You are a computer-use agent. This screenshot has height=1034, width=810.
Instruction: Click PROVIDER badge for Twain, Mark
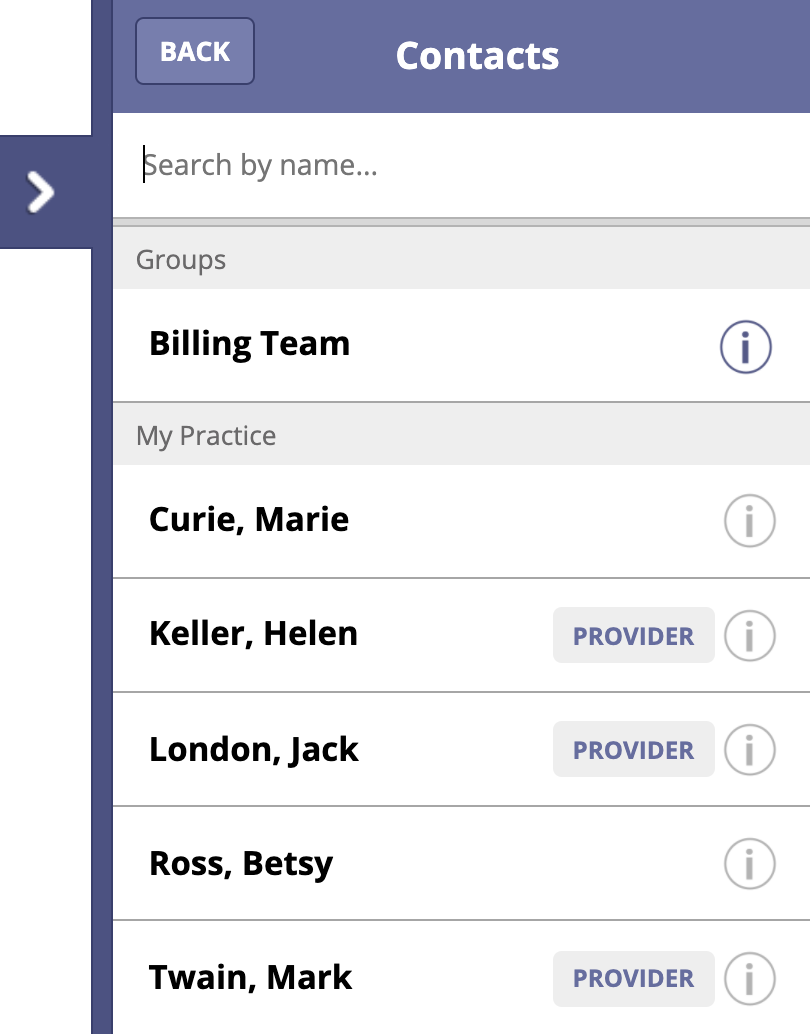pyautogui.click(x=633, y=979)
